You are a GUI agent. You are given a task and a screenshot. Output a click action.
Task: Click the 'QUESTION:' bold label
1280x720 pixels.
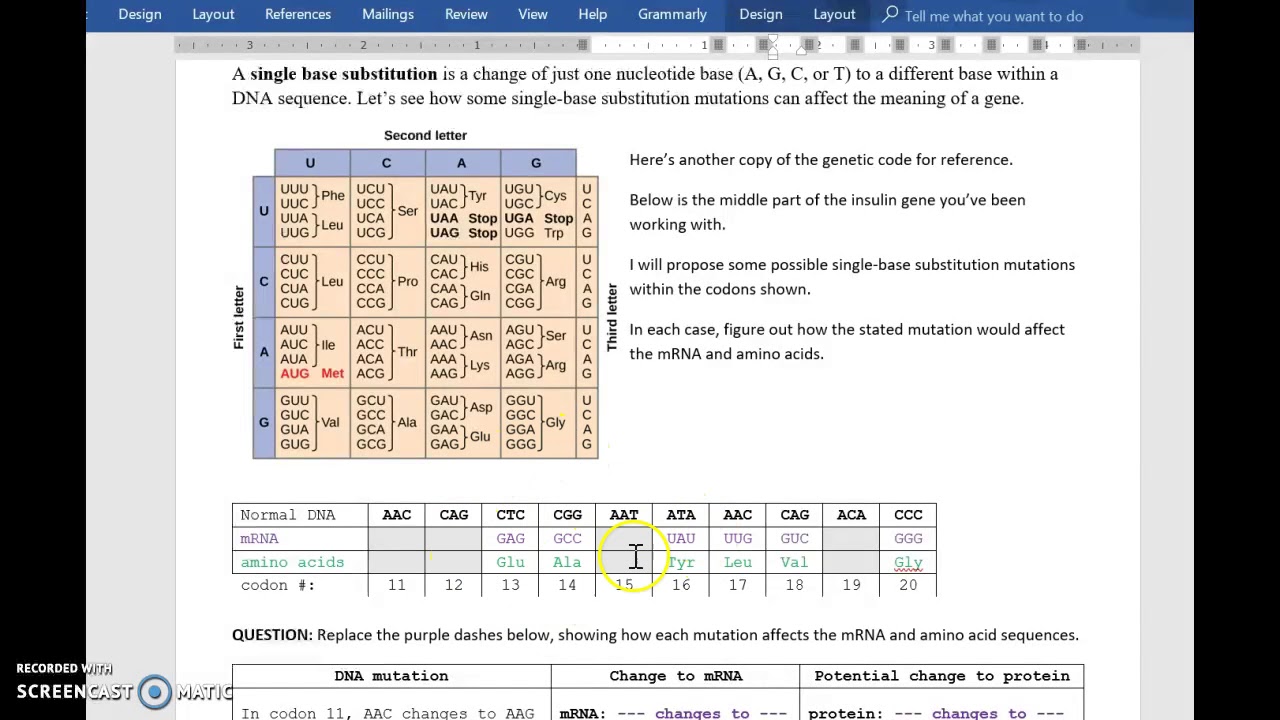[x=272, y=635]
